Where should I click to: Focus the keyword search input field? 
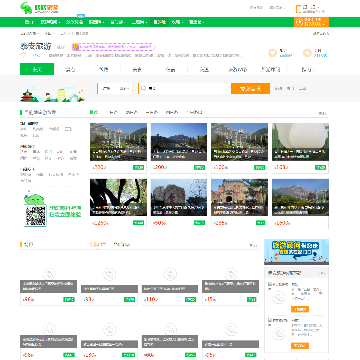[185, 88]
